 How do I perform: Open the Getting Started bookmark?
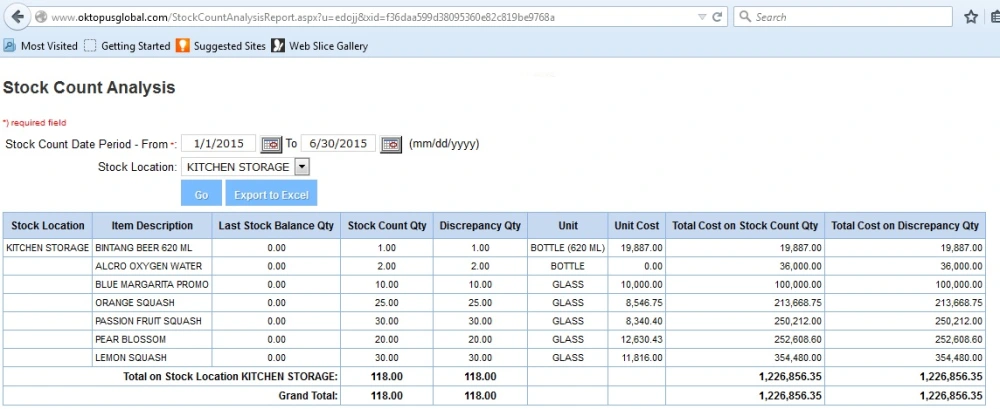pos(127,46)
